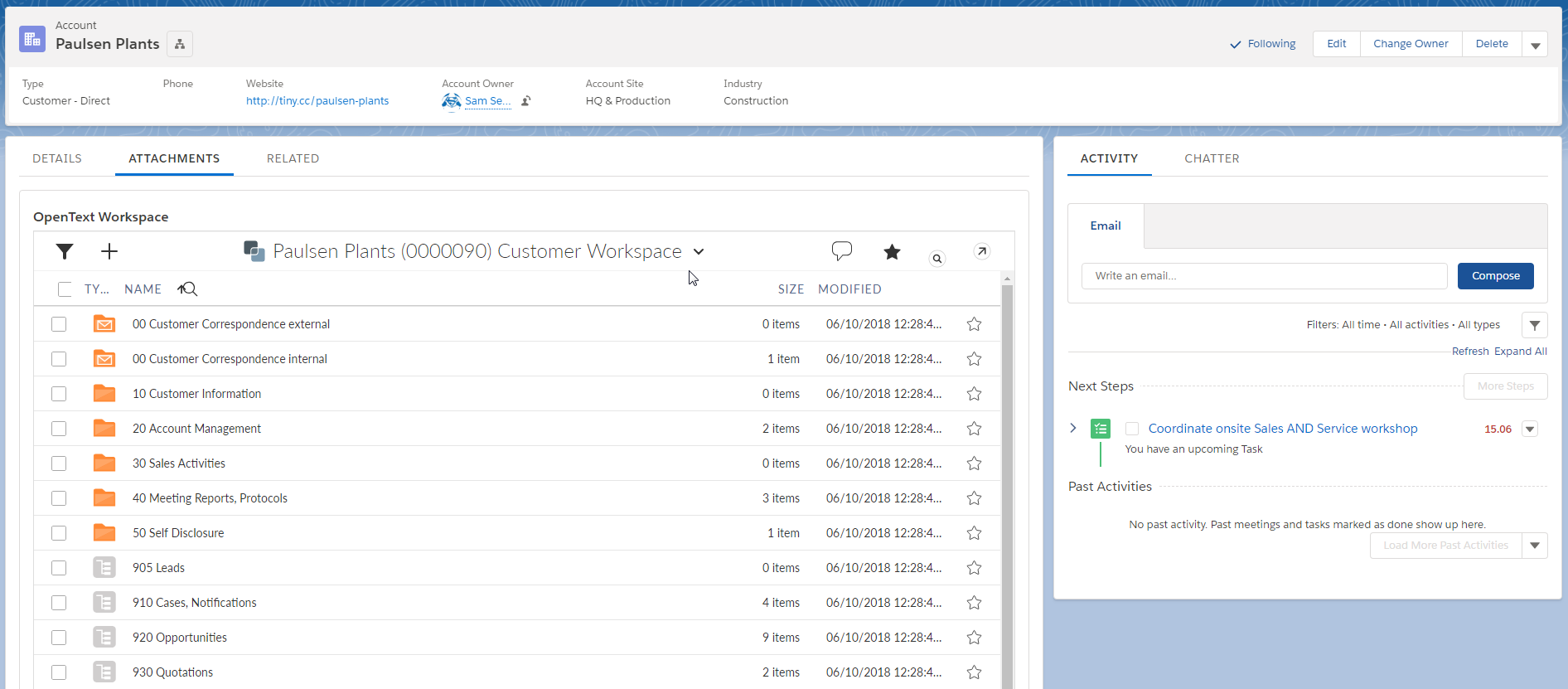Click the green task icon in Next Steps
Screen dimensions: 1568x689
click(1101, 429)
